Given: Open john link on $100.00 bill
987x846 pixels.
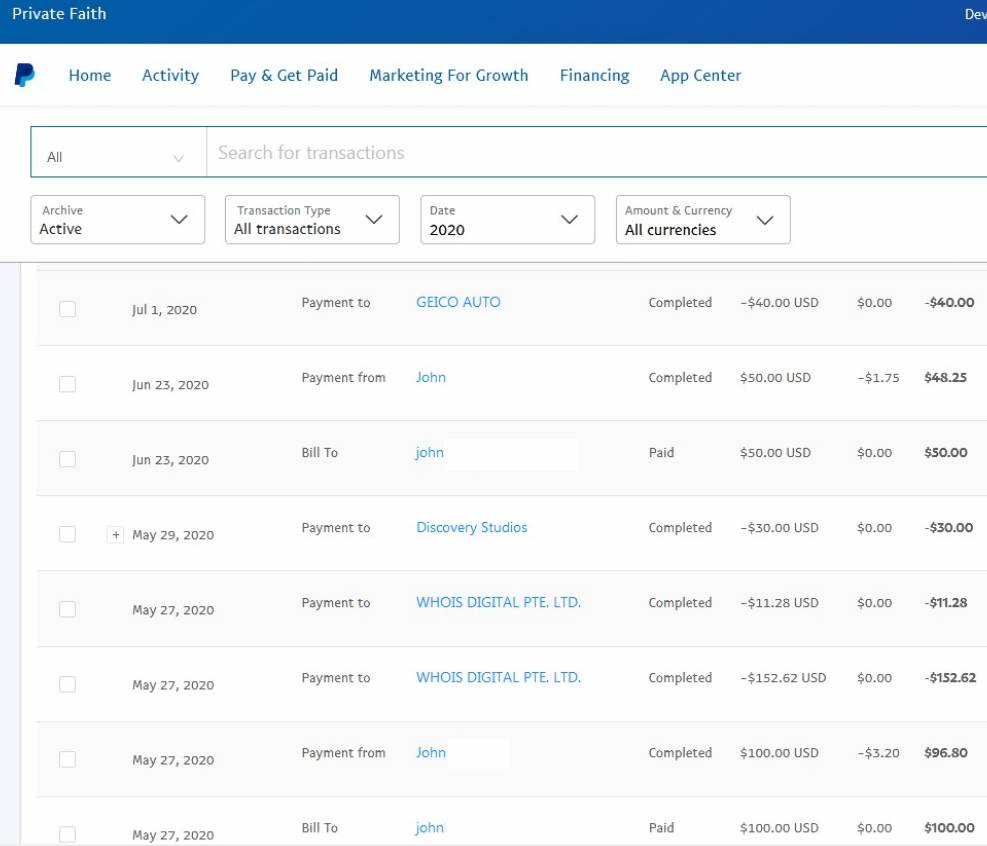Looking at the screenshot, I should (429, 827).
